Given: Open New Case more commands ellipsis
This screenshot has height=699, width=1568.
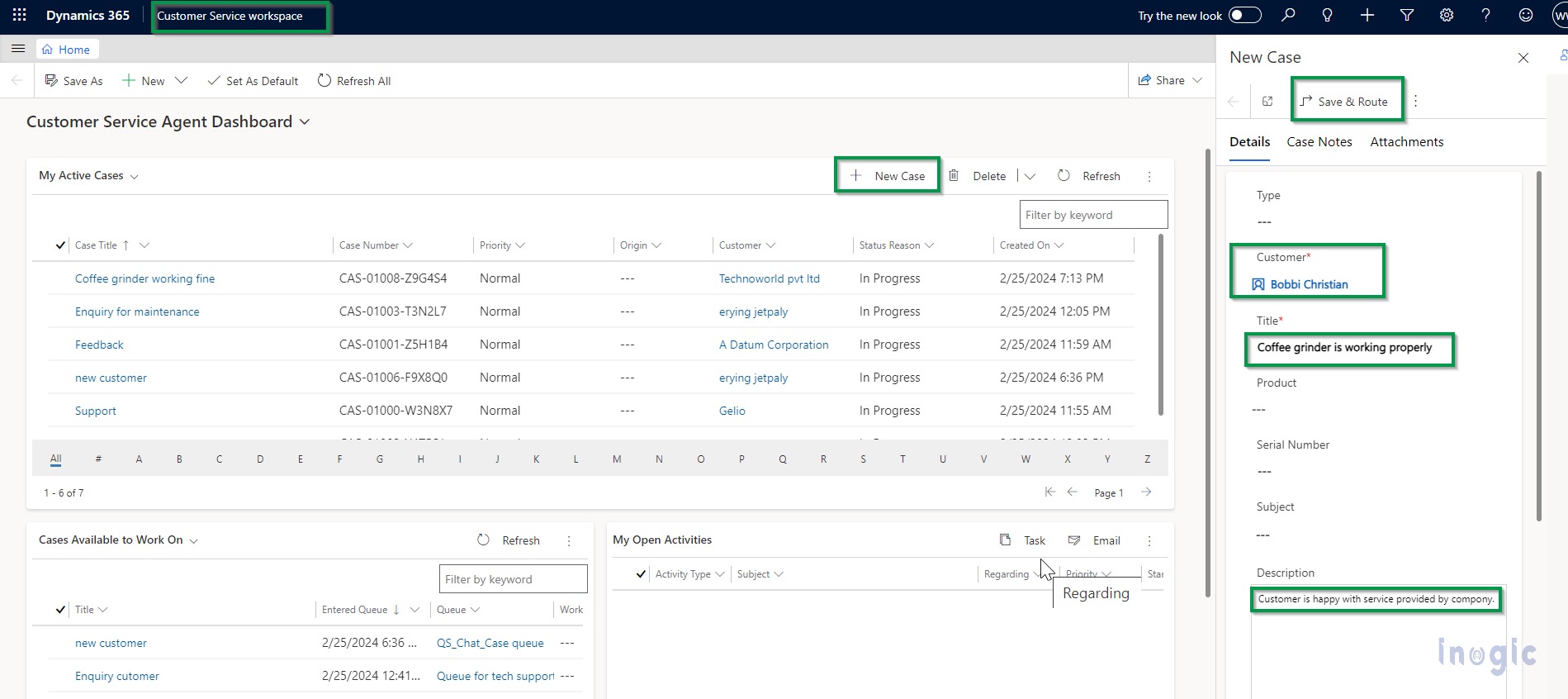Looking at the screenshot, I should [1416, 101].
